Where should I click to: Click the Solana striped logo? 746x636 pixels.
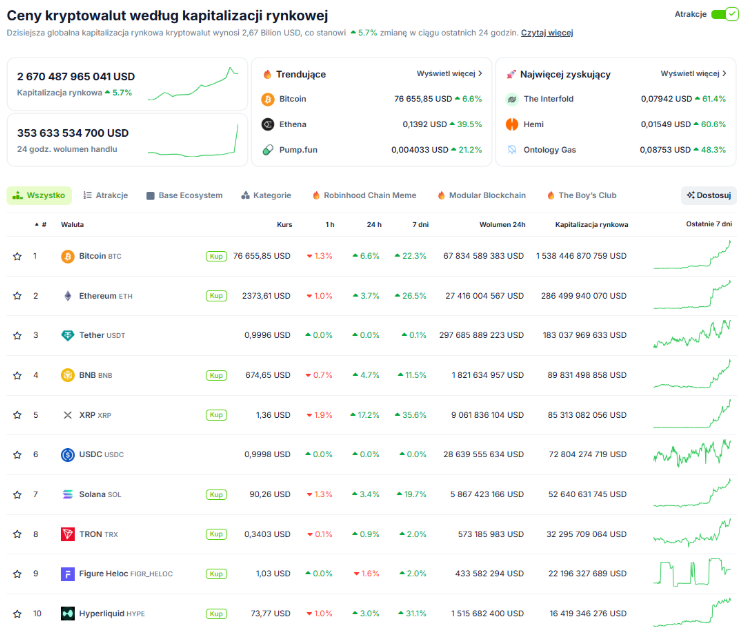68,495
